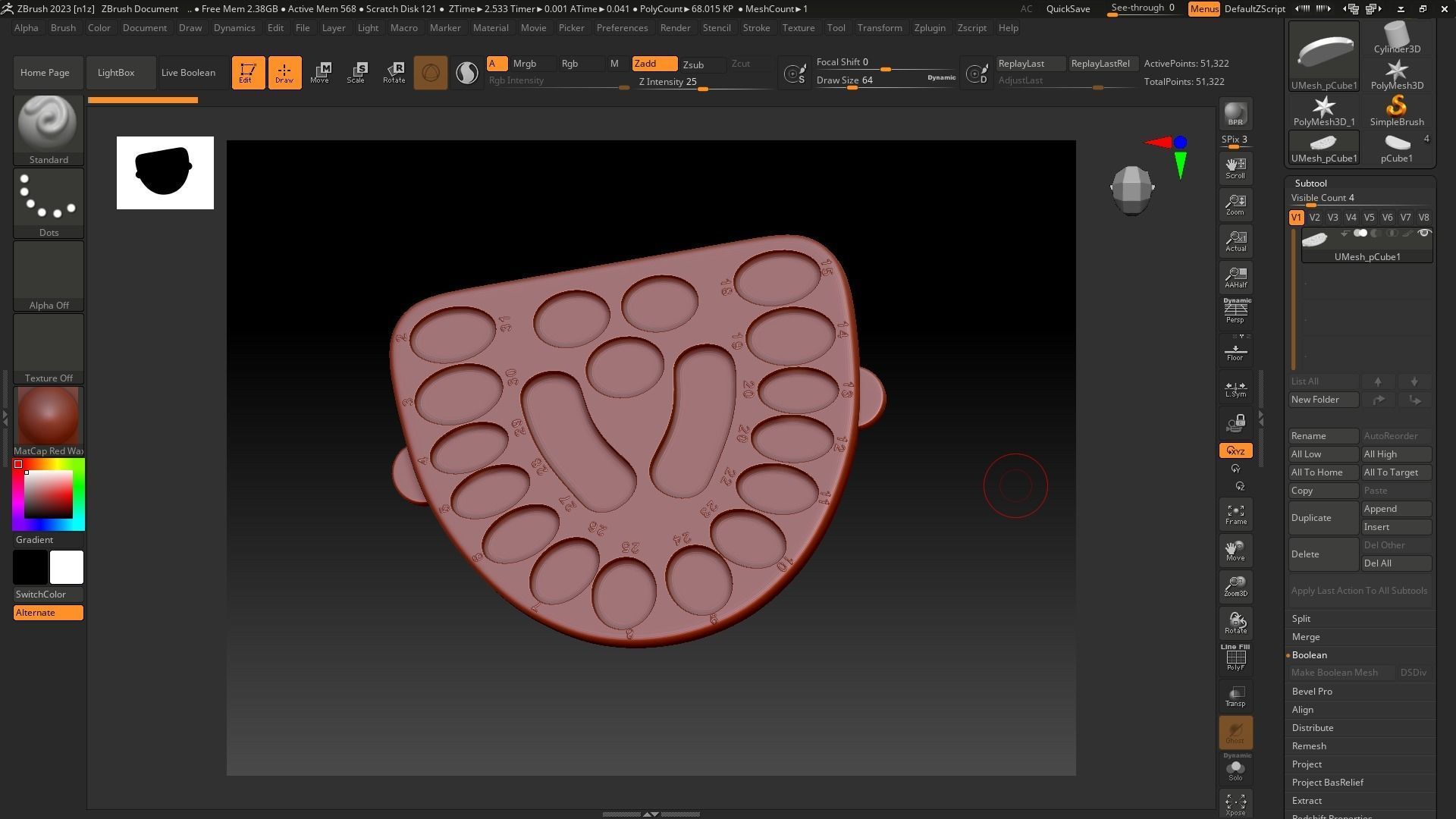
Task: Adjust the Draw Size slider
Action: point(852,87)
